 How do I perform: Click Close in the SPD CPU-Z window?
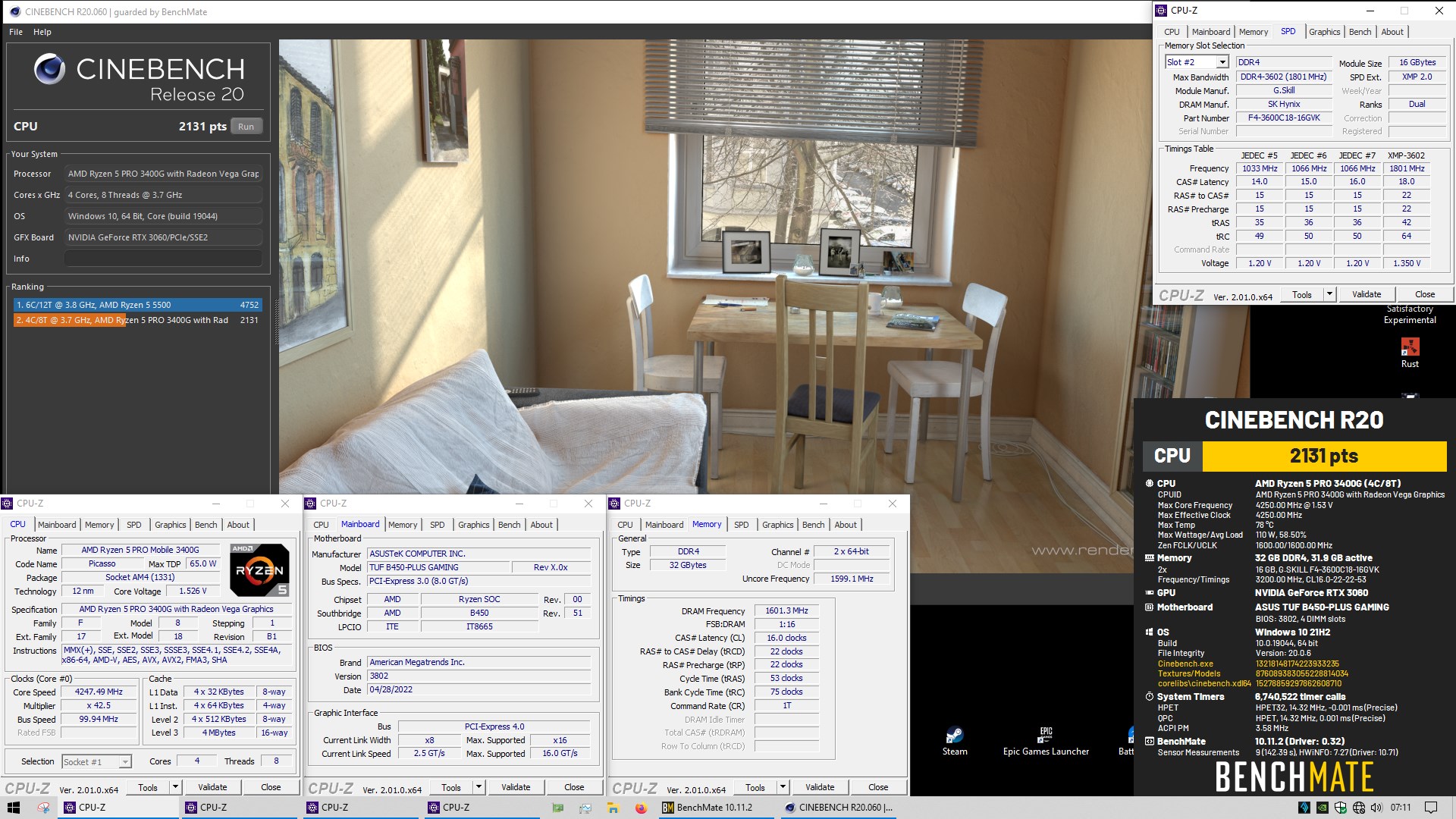tap(1425, 294)
